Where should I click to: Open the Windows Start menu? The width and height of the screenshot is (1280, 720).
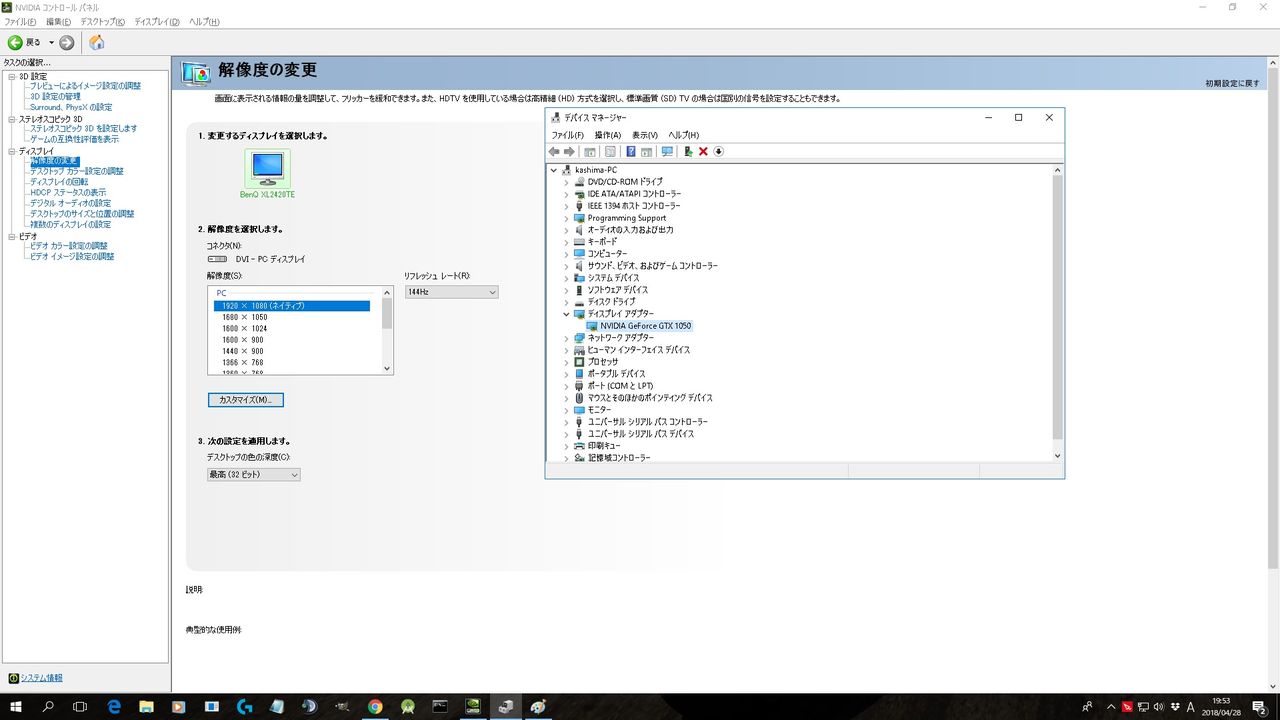16,707
